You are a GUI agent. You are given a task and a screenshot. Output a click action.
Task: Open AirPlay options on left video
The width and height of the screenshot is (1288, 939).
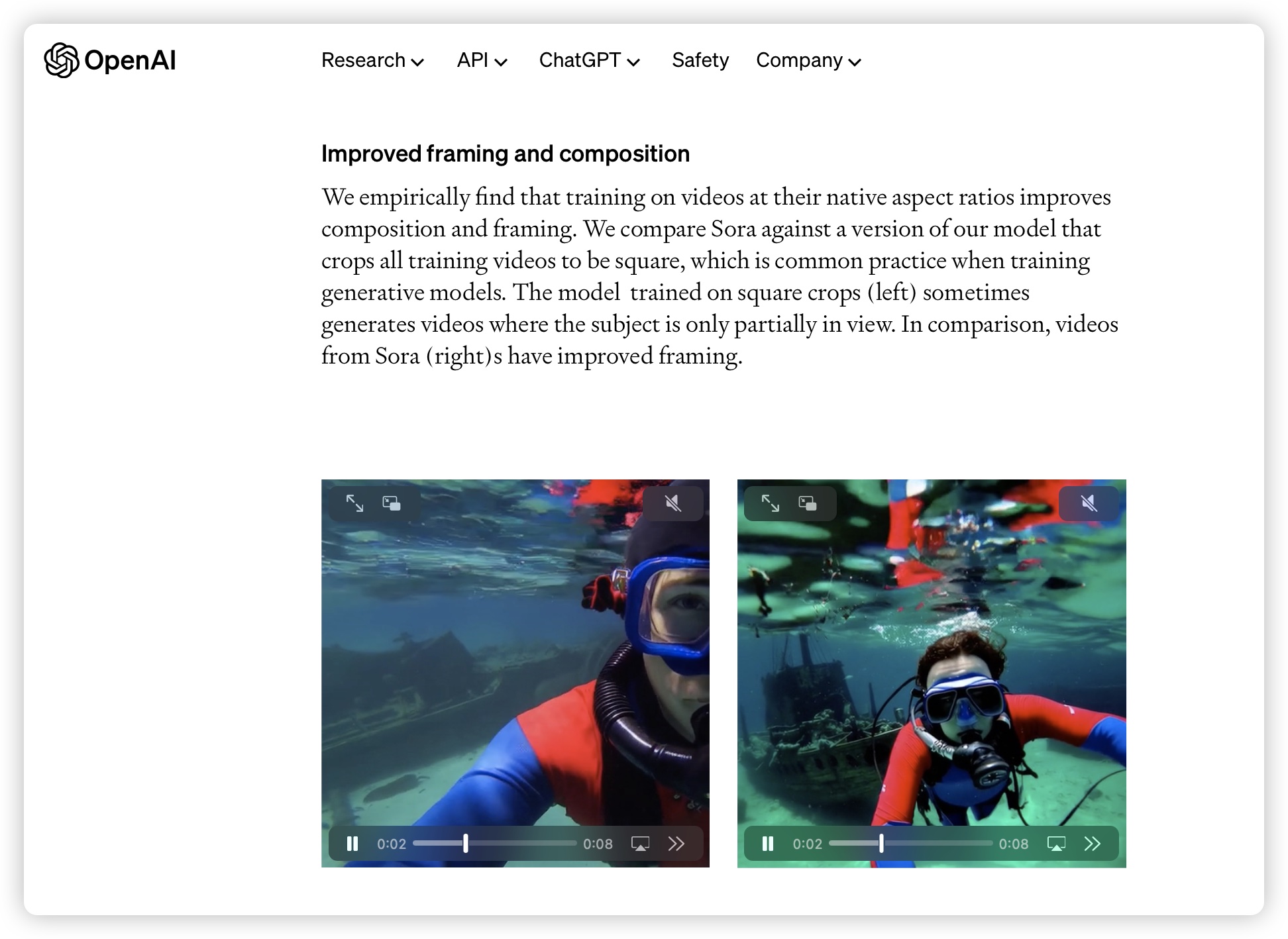[640, 844]
